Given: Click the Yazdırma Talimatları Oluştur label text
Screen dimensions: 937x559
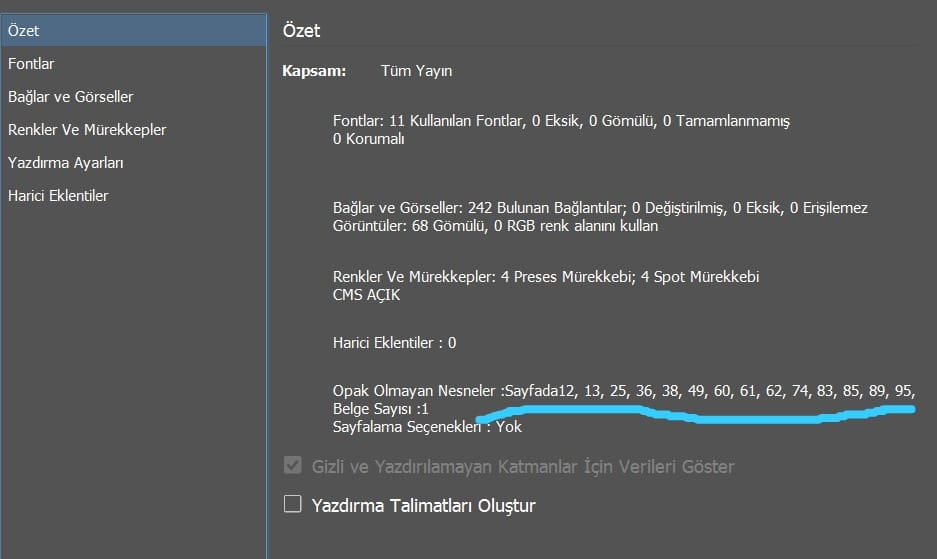Looking at the screenshot, I should (424, 506).
